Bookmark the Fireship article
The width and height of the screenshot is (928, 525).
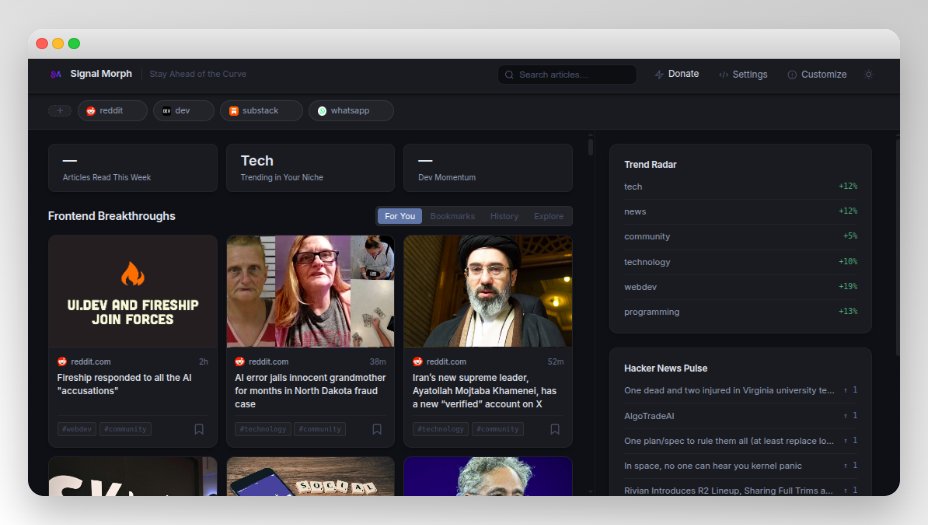pos(199,429)
